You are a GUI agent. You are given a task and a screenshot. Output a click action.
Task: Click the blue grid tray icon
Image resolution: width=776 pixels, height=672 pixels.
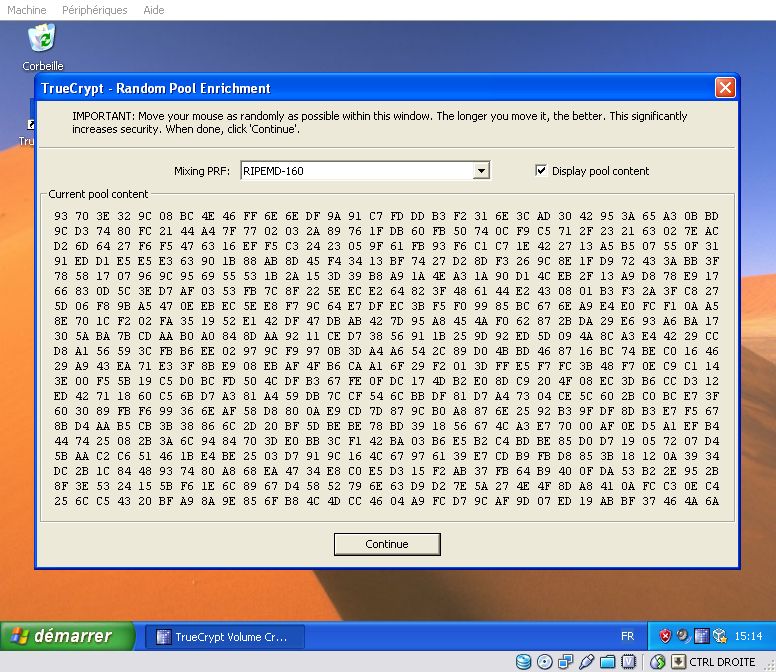point(701,636)
